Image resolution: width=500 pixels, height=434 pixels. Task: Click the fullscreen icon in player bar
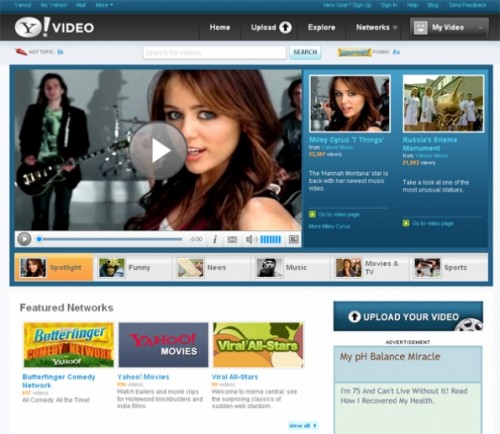[x=294, y=239]
